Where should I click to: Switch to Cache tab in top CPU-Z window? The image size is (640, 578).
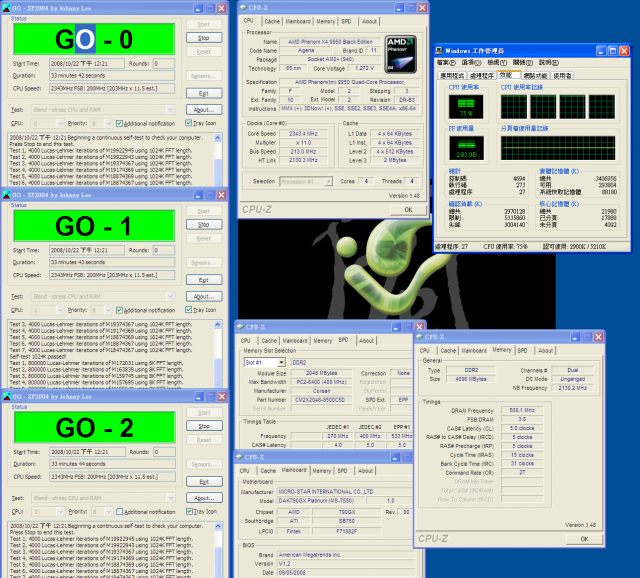click(272, 21)
